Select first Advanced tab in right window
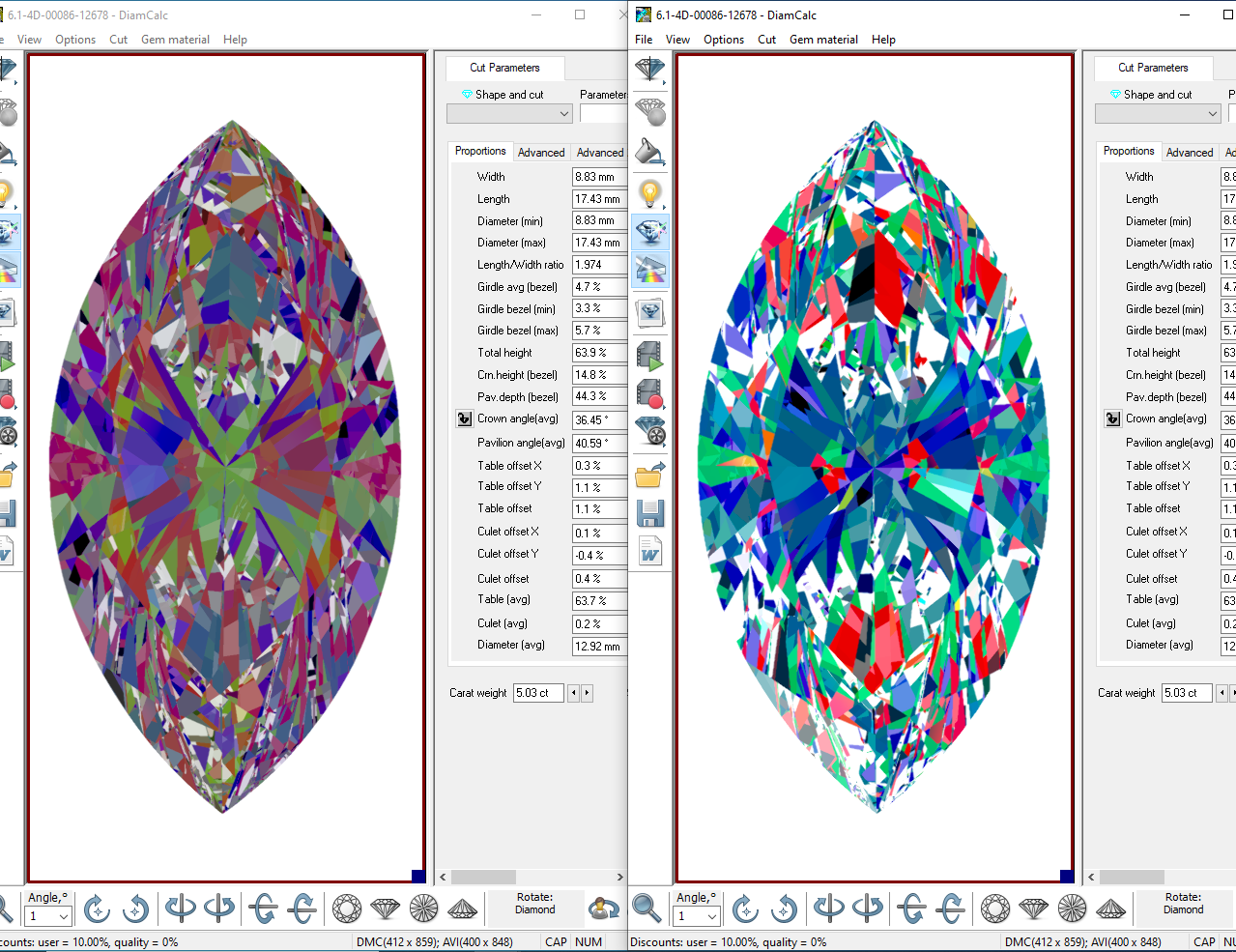 1190,153
